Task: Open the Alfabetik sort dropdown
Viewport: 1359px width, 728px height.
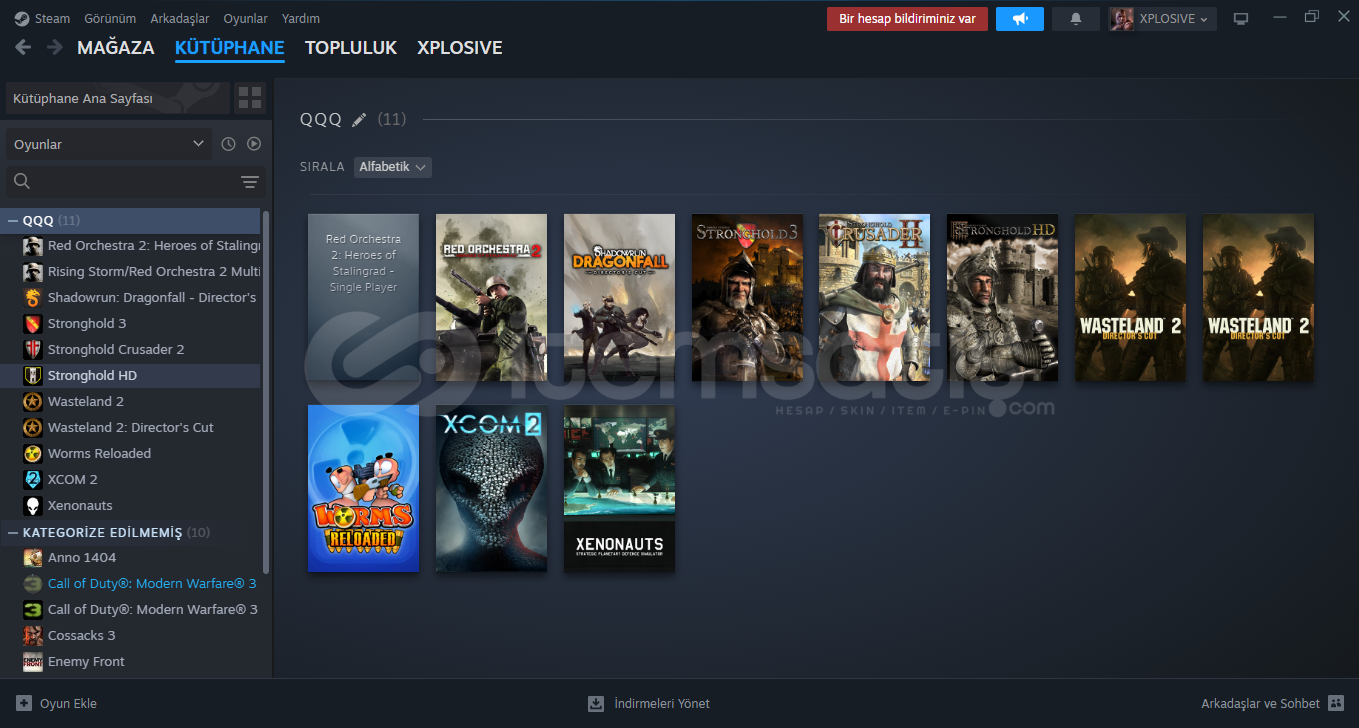Action: 393,167
